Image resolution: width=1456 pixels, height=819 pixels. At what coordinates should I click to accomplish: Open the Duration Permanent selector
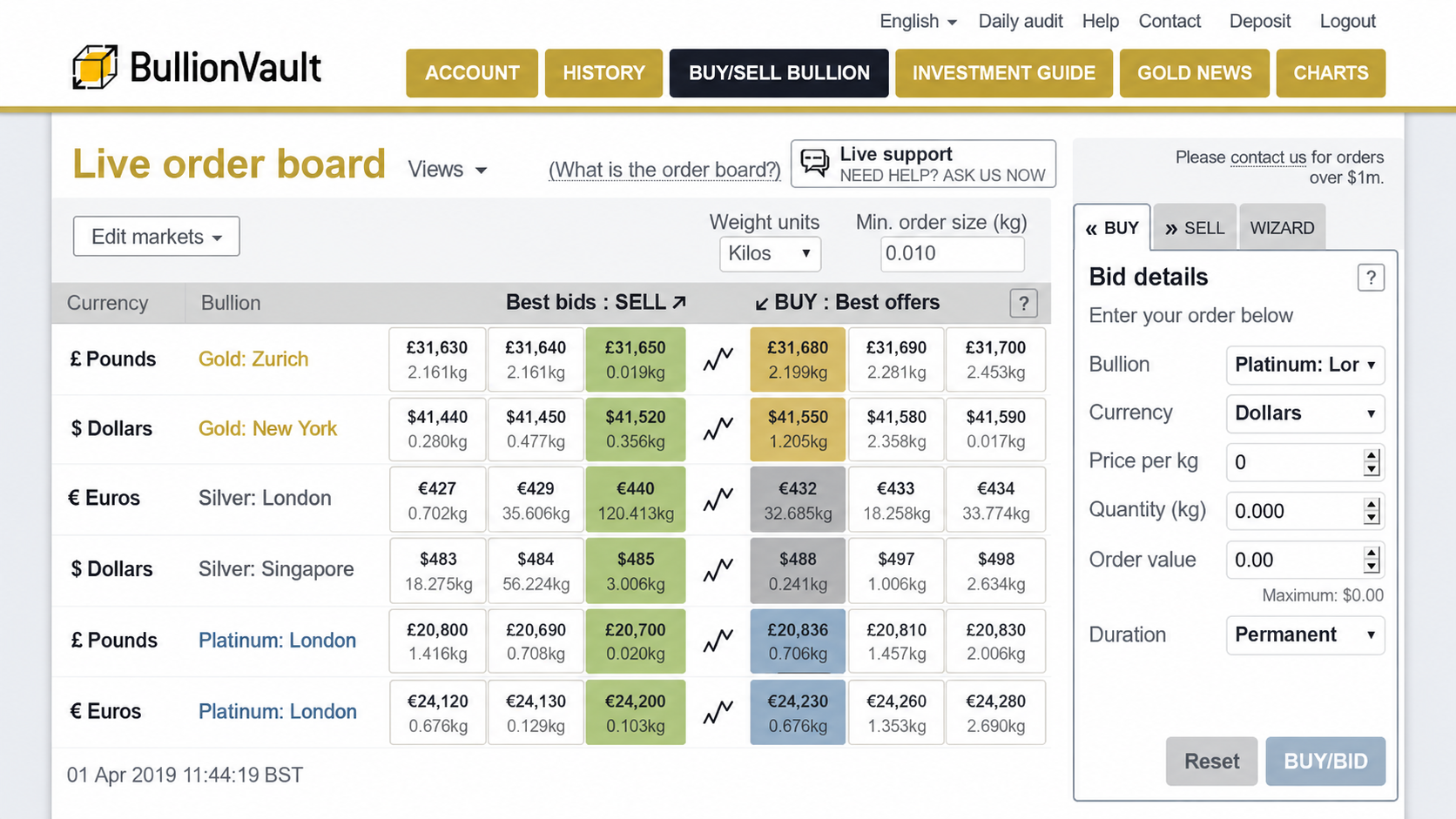[1304, 634]
